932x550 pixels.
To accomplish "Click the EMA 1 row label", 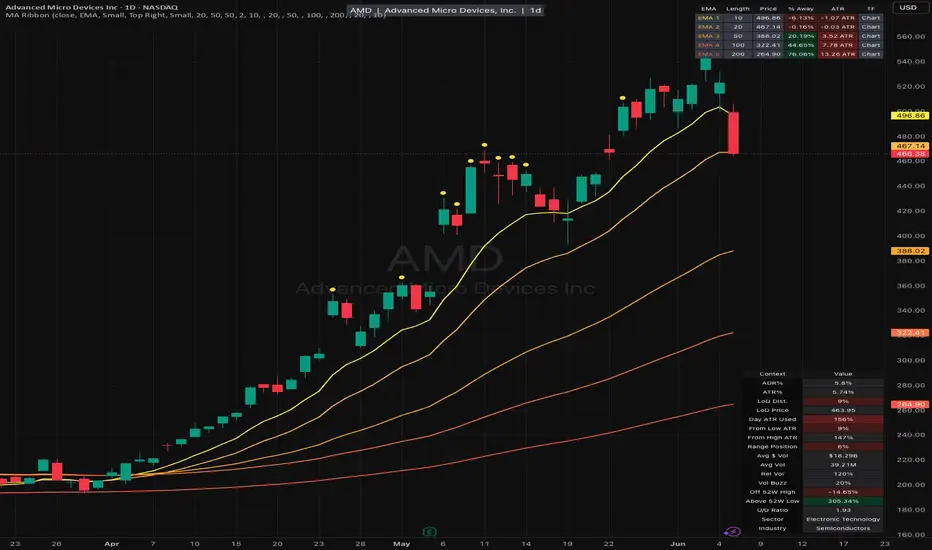I will click(x=709, y=18).
